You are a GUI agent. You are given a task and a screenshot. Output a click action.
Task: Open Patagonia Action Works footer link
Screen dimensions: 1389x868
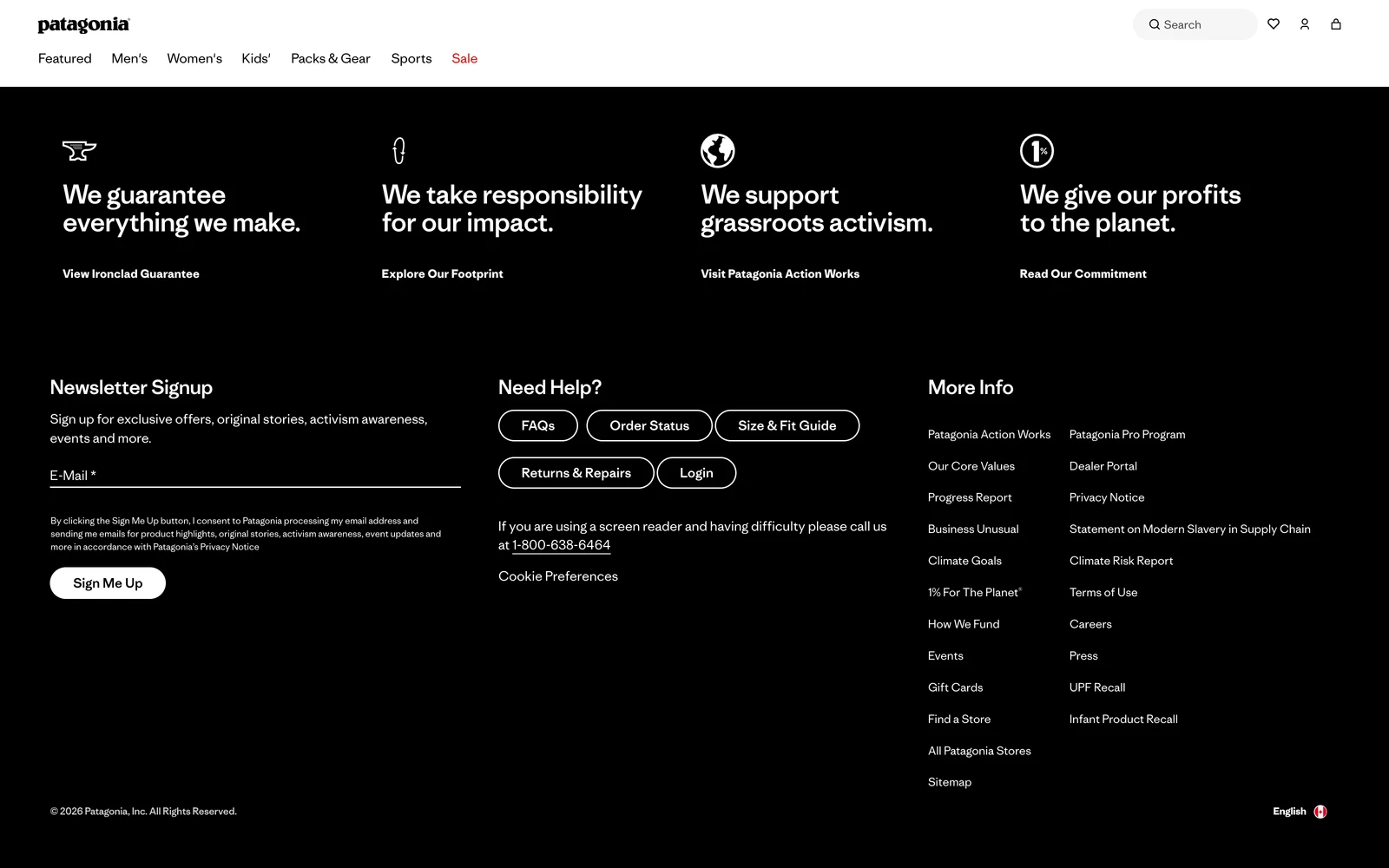(989, 434)
